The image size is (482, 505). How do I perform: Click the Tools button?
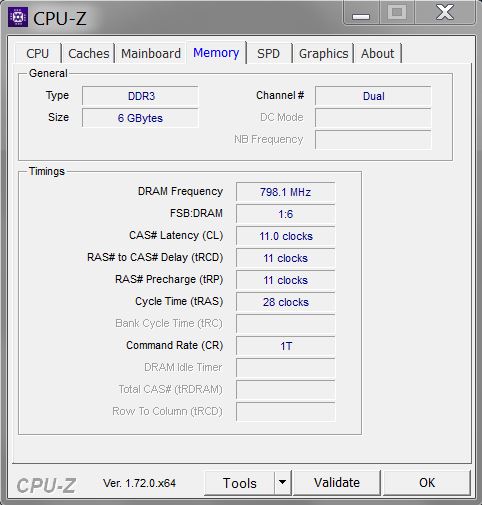[x=240, y=483]
